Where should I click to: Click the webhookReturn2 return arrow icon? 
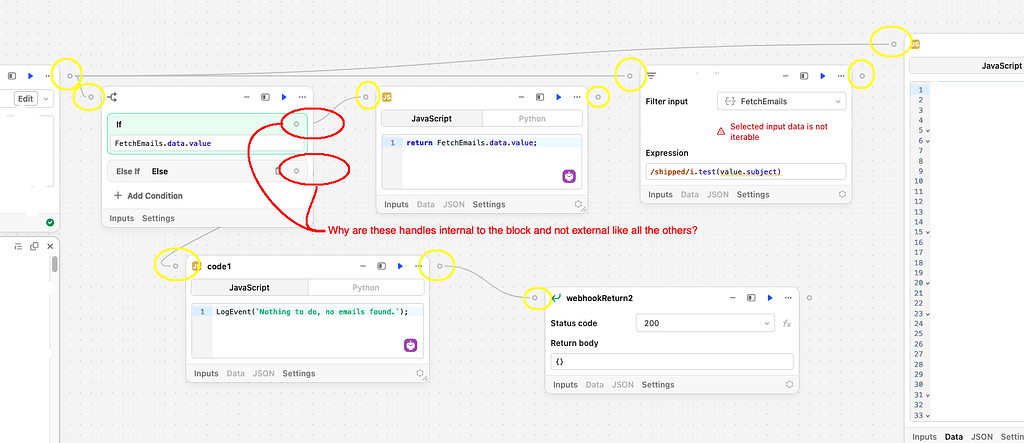click(x=556, y=297)
